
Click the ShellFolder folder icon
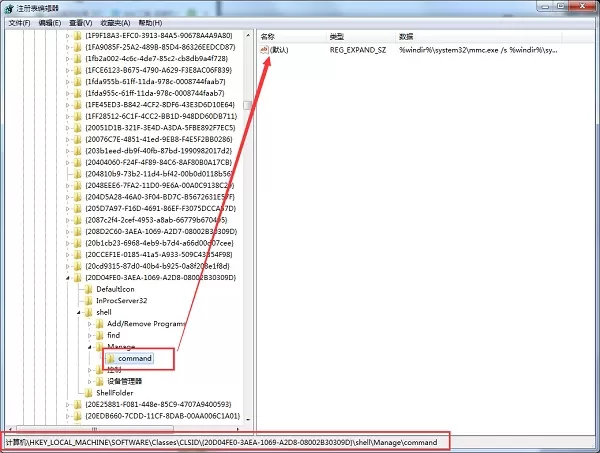click(88, 393)
